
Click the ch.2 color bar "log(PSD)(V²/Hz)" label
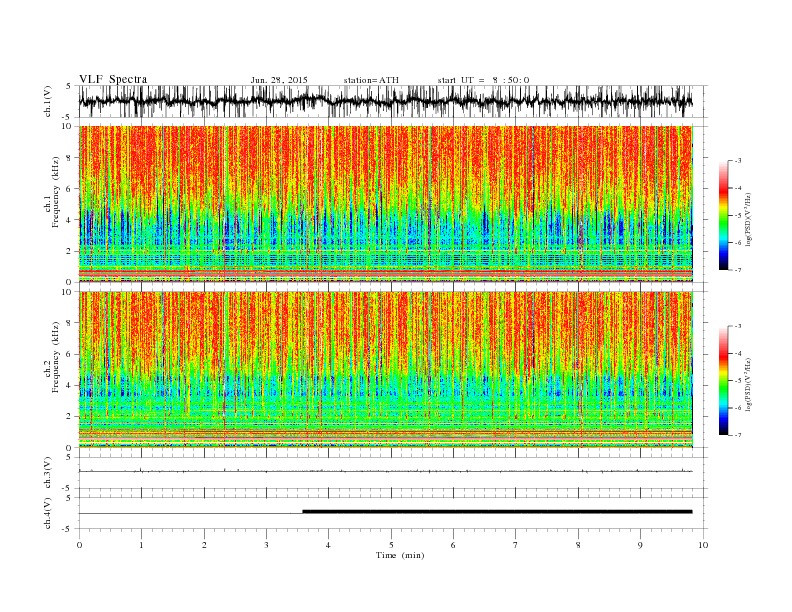coord(749,384)
